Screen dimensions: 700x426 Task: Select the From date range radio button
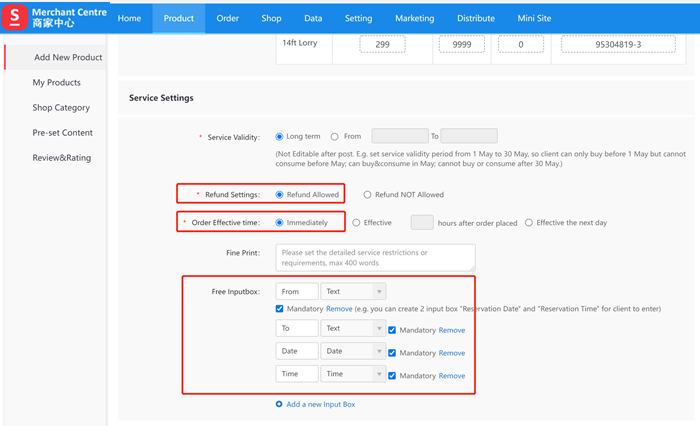pyautogui.click(x=334, y=137)
